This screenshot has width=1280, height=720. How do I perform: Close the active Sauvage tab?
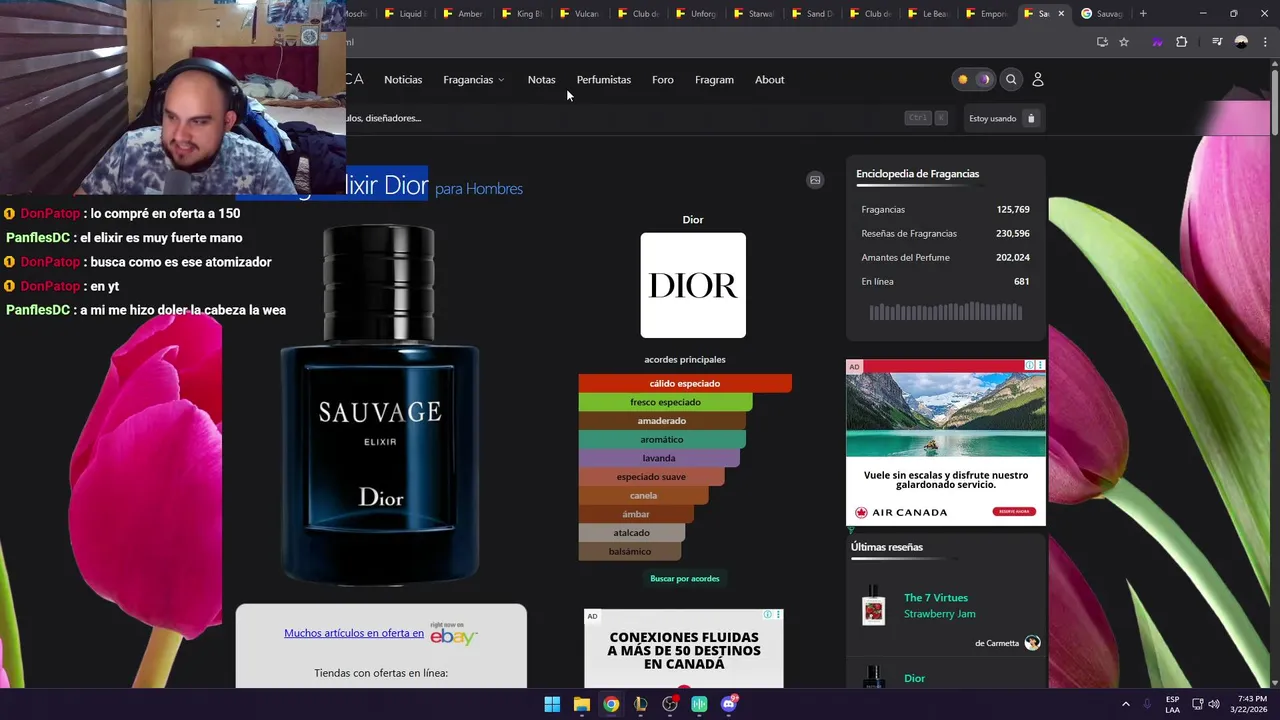1061,13
